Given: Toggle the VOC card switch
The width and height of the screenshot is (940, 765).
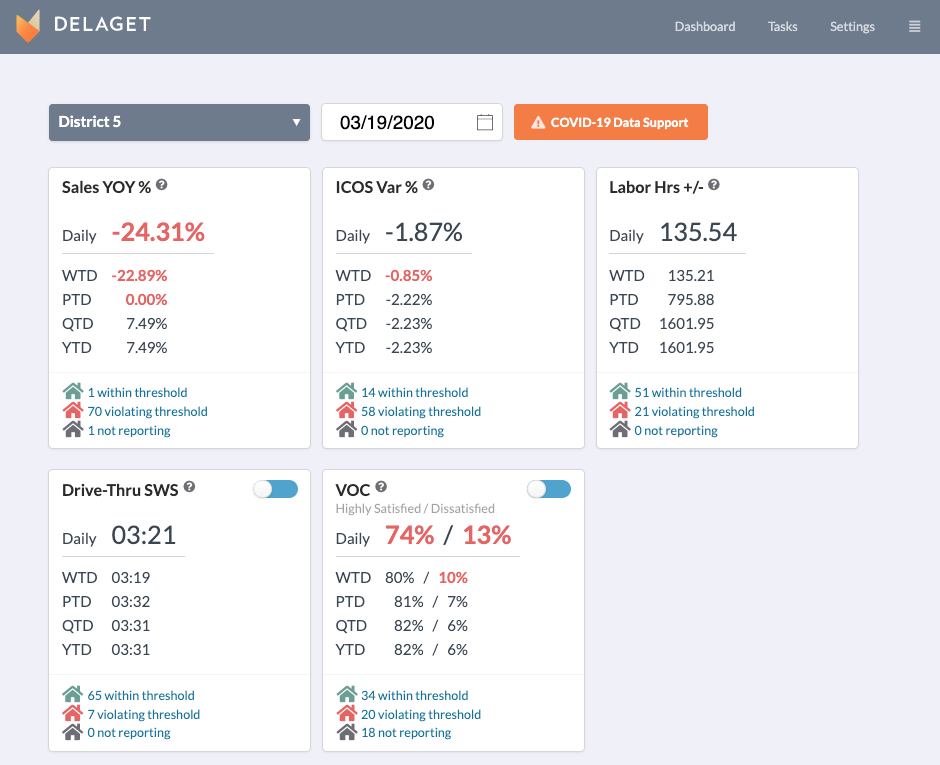Looking at the screenshot, I should pos(549,488).
